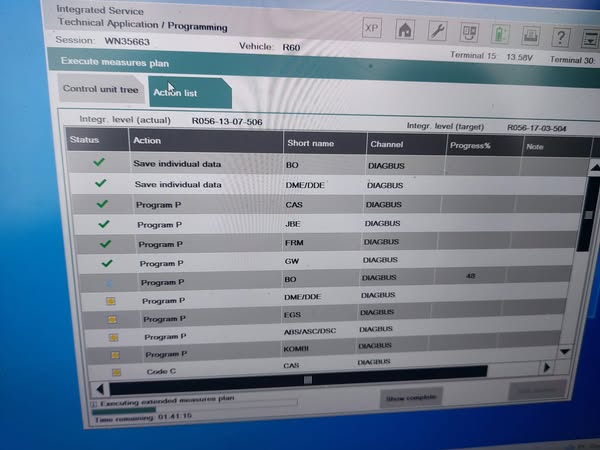The image size is (600, 450).
Task: Open the wrench settings tool
Action: tap(437, 31)
